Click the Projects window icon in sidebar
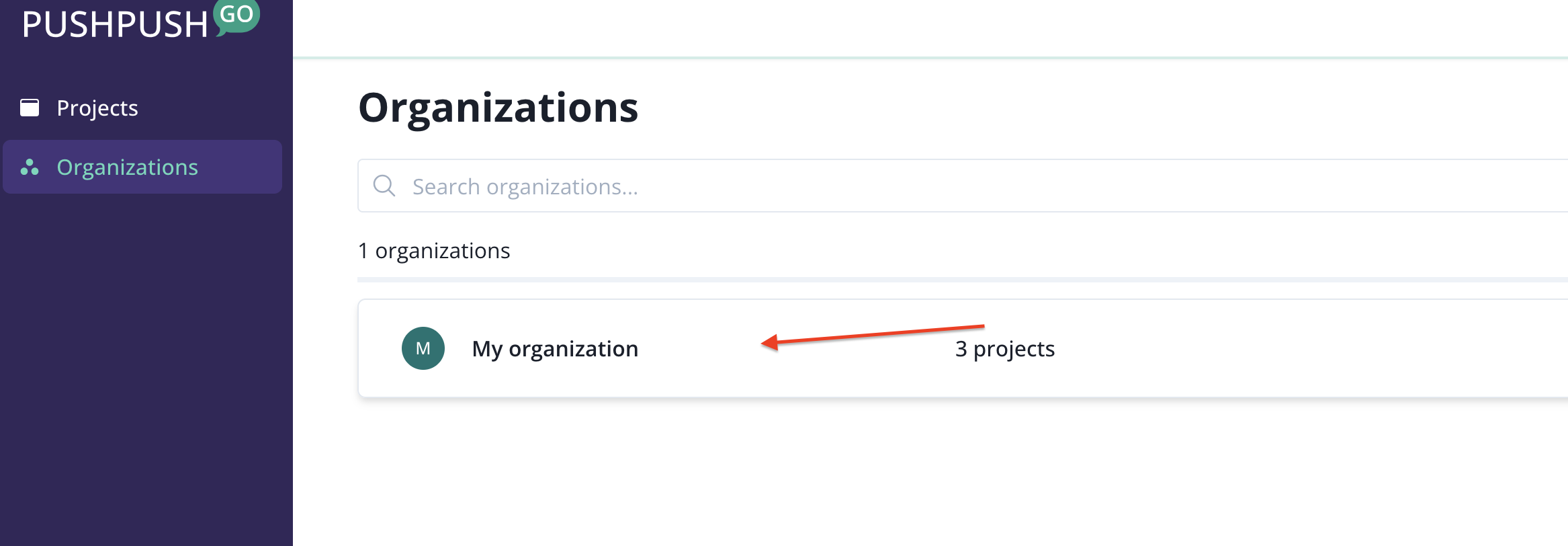This screenshot has width=1568, height=546. pyautogui.click(x=30, y=108)
